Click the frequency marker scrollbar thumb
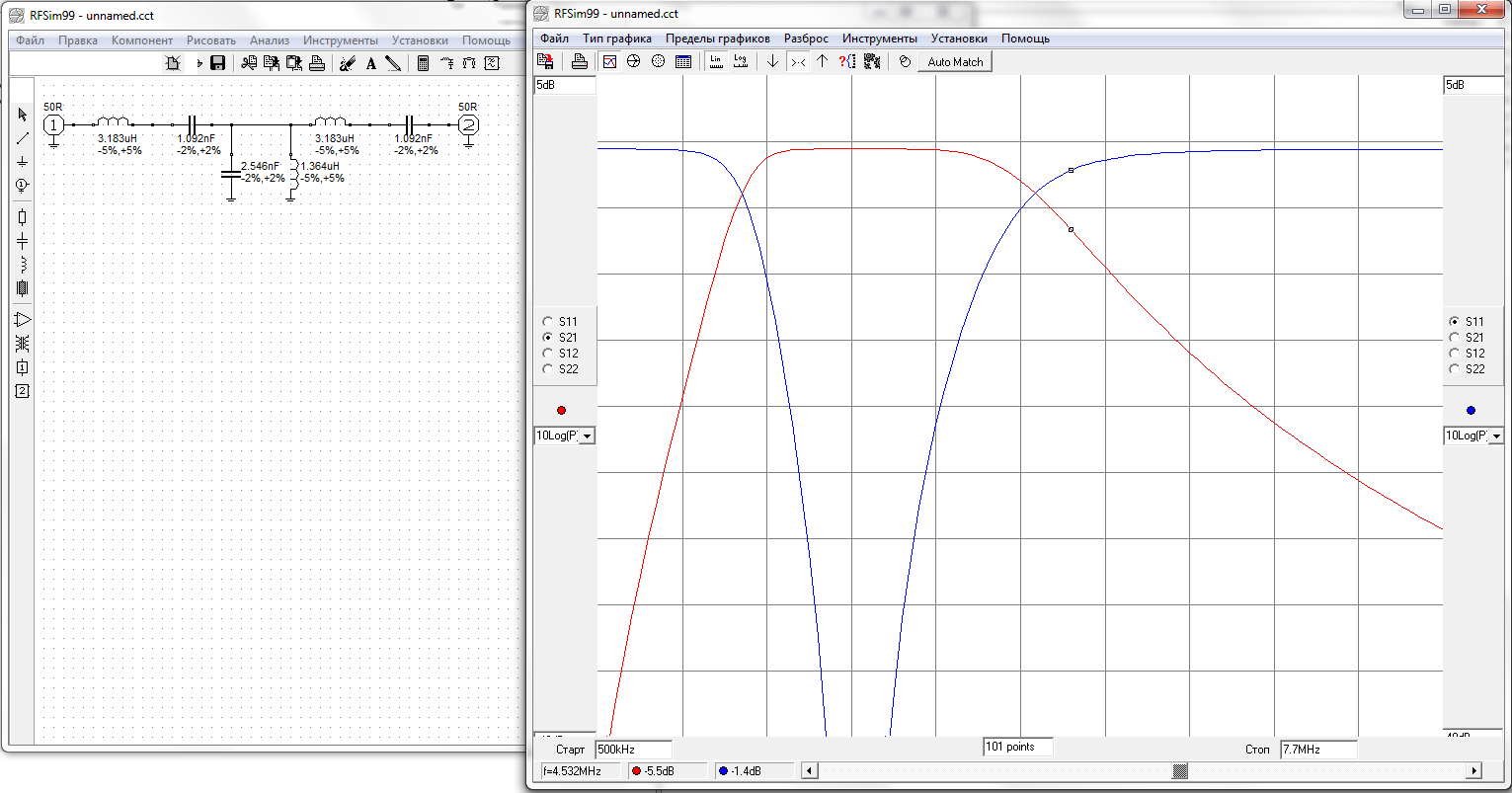This screenshot has width=1512, height=793. [x=1180, y=770]
